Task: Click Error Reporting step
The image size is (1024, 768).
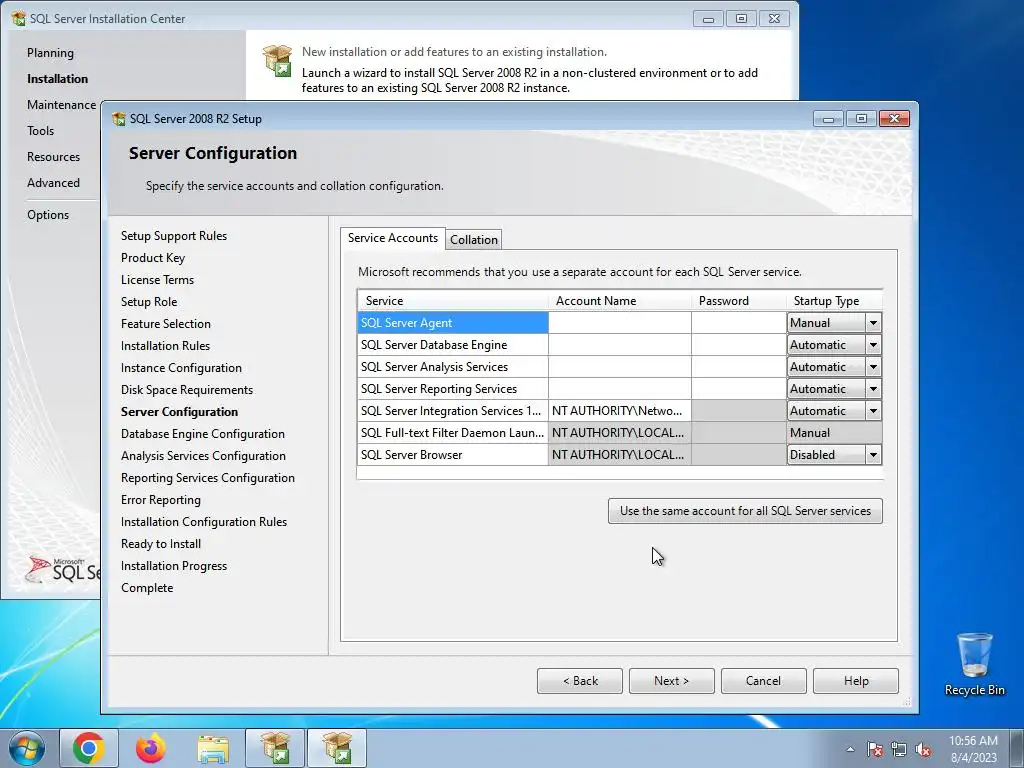Action: 161,500
